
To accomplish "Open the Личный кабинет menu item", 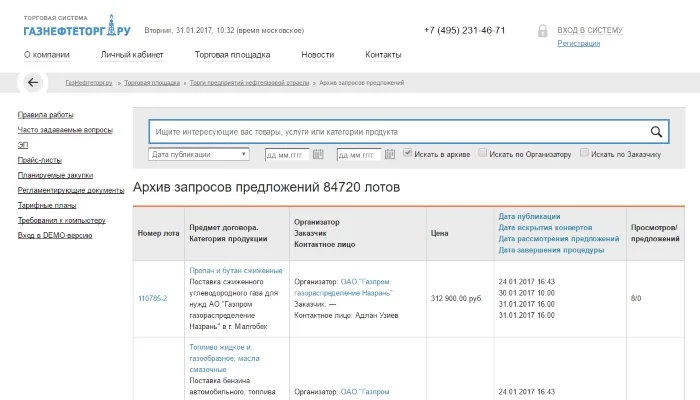I will 132,55.
